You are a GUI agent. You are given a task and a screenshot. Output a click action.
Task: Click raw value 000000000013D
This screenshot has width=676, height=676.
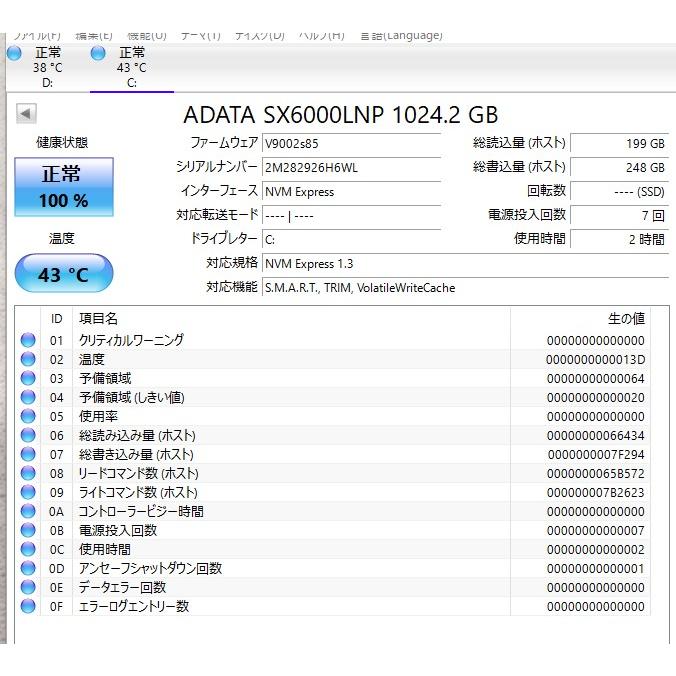coord(595,360)
